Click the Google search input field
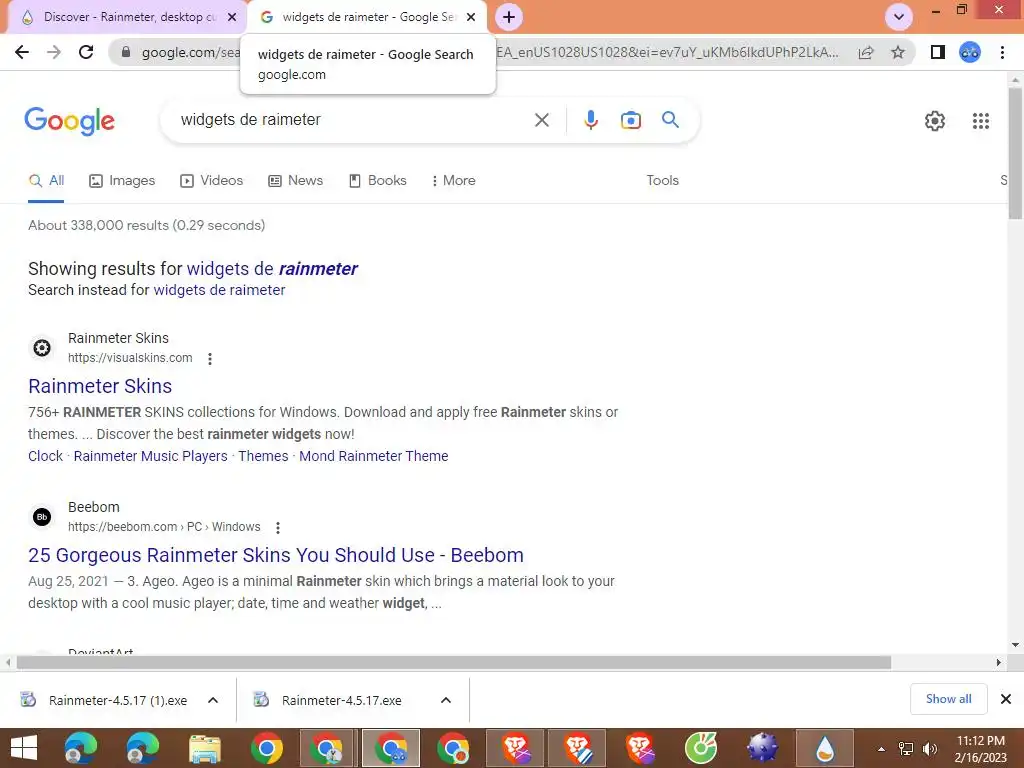The height and width of the screenshot is (768, 1024). (353, 120)
